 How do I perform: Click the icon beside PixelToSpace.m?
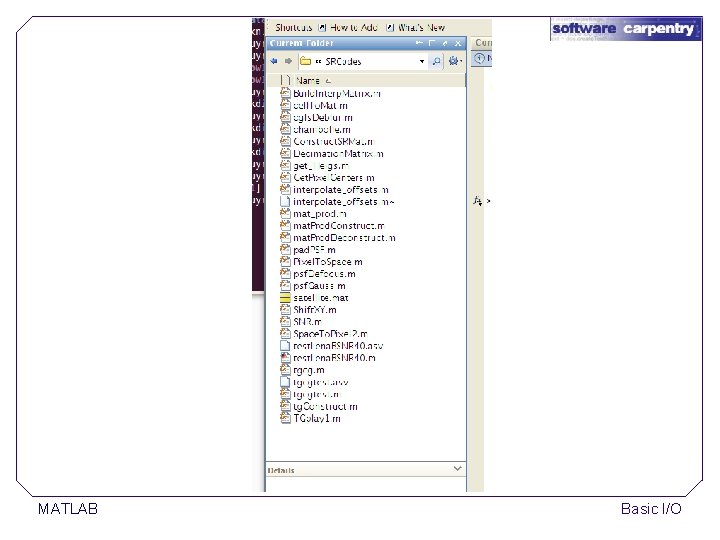tap(285, 261)
